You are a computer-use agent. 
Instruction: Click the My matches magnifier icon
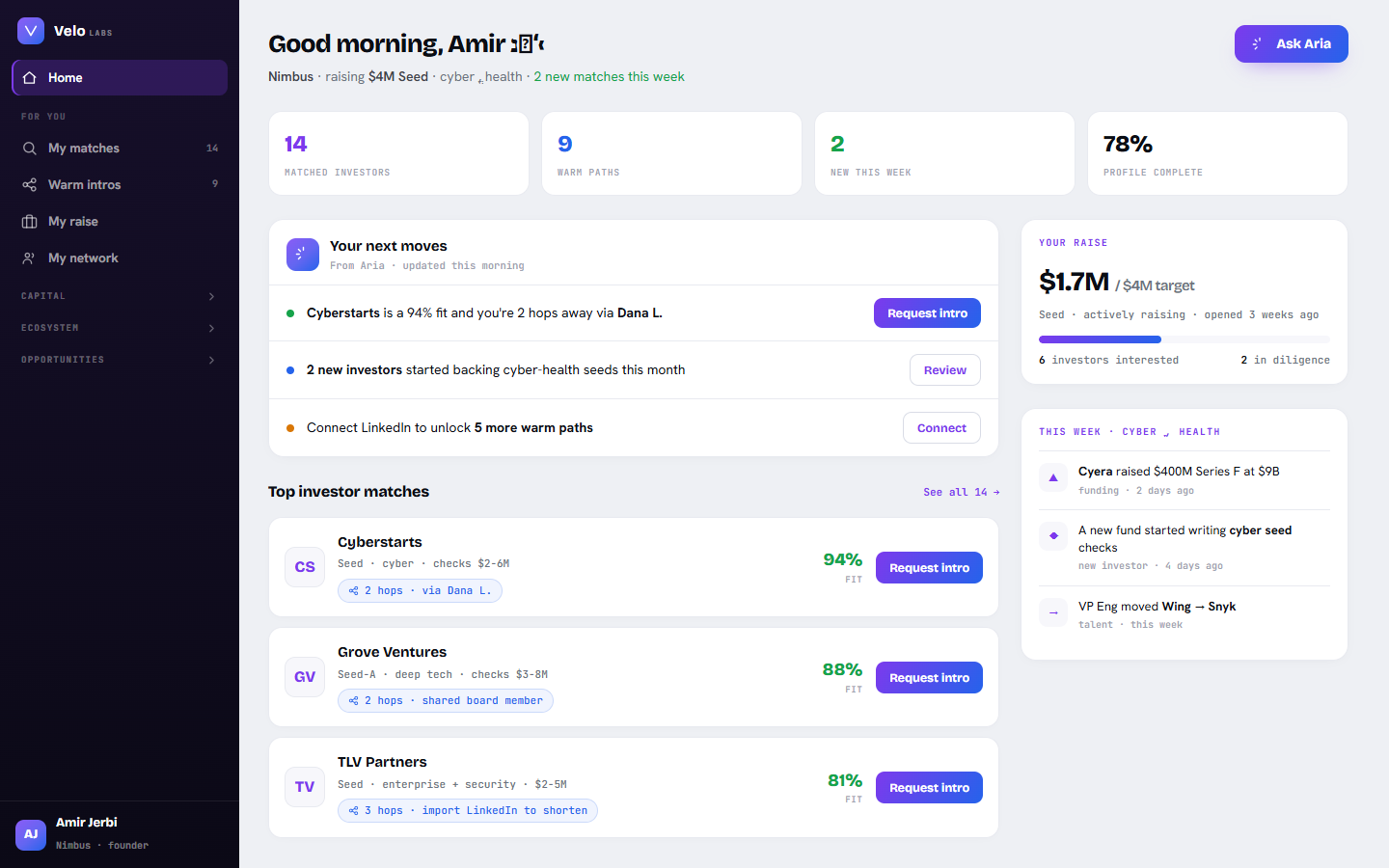click(30, 149)
